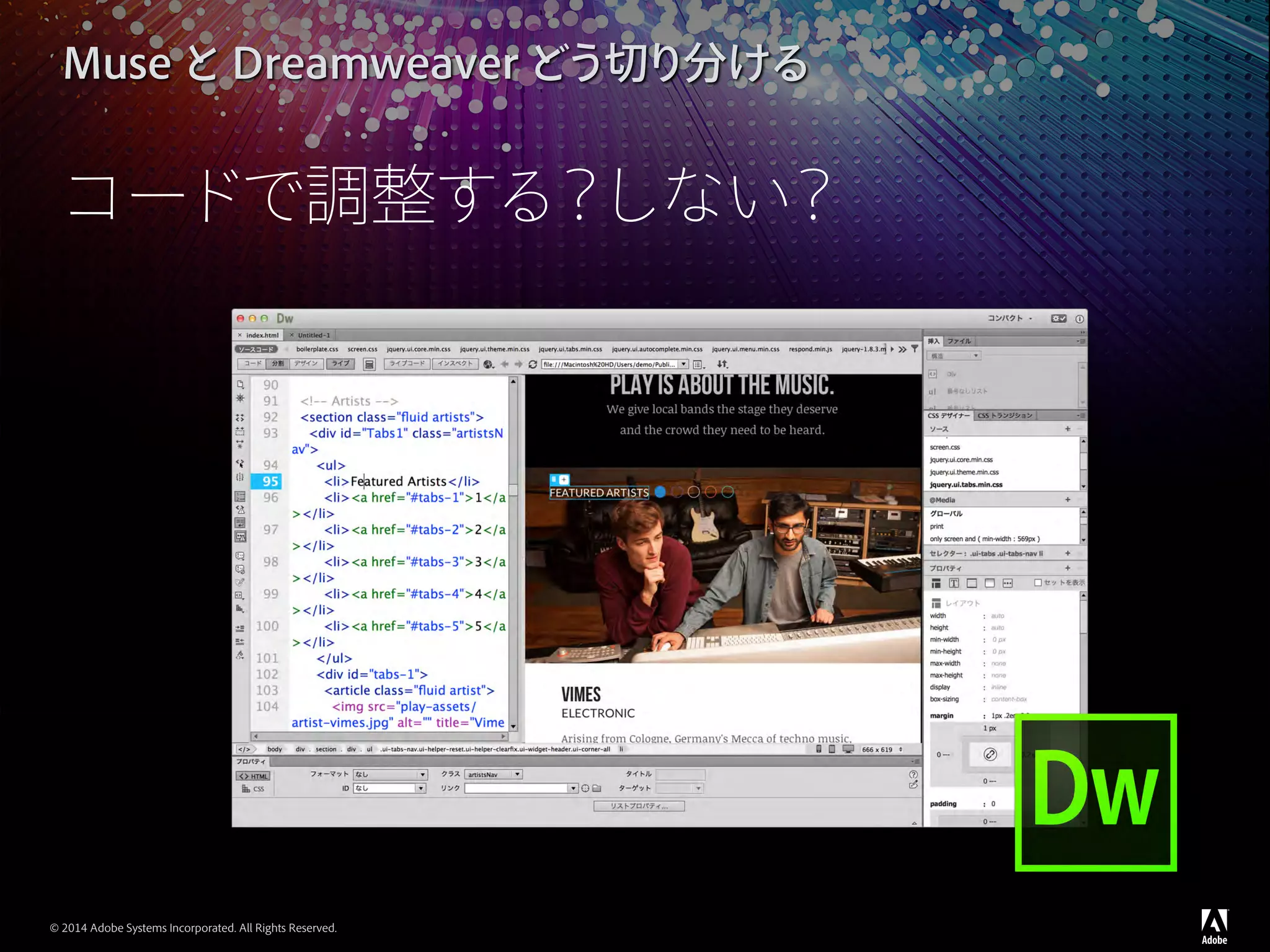Select the Insert panel tab
The height and width of the screenshot is (952, 1270).
point(934,342)
